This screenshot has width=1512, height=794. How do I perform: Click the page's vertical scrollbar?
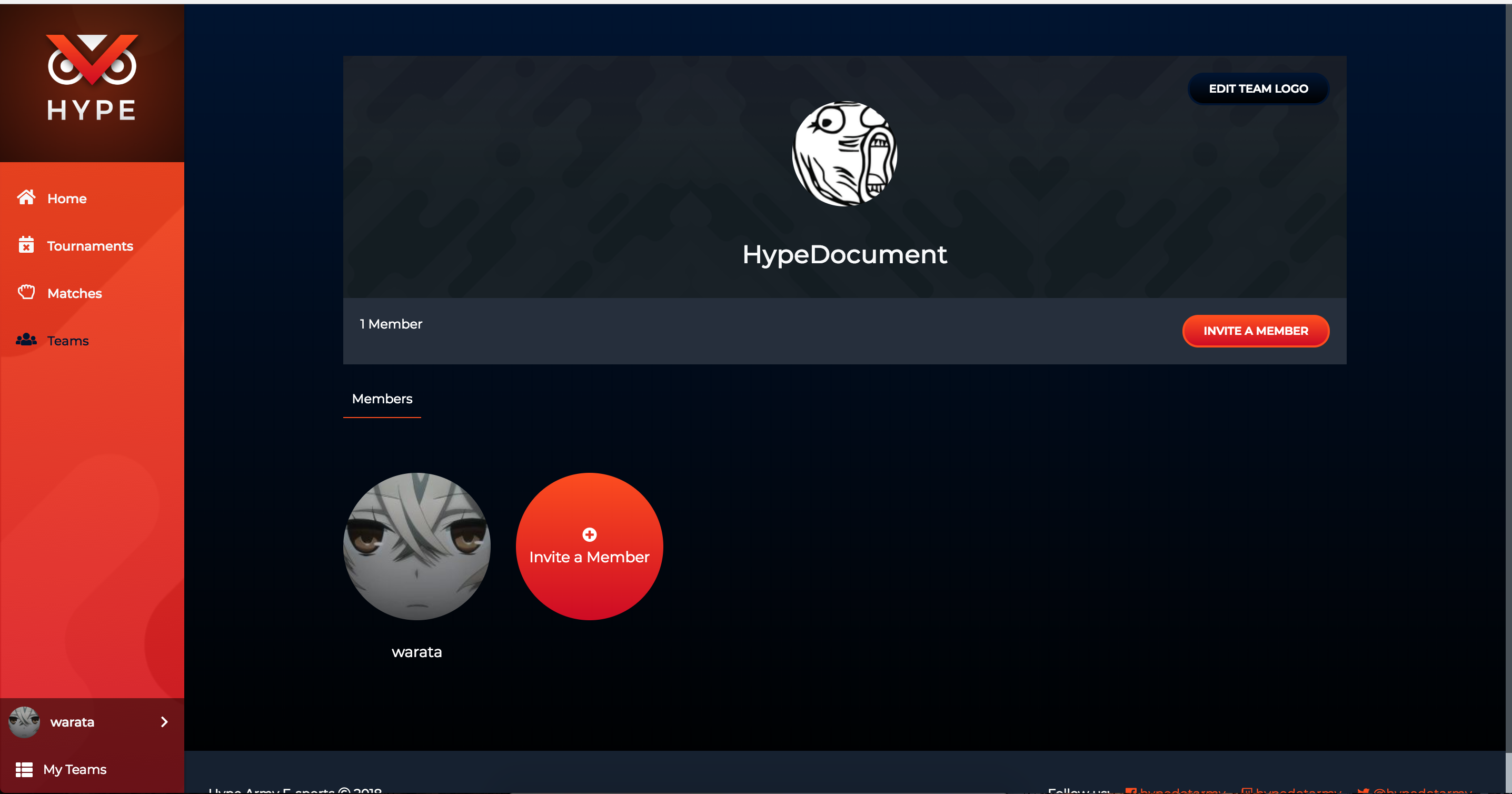tap(1508, 375)
